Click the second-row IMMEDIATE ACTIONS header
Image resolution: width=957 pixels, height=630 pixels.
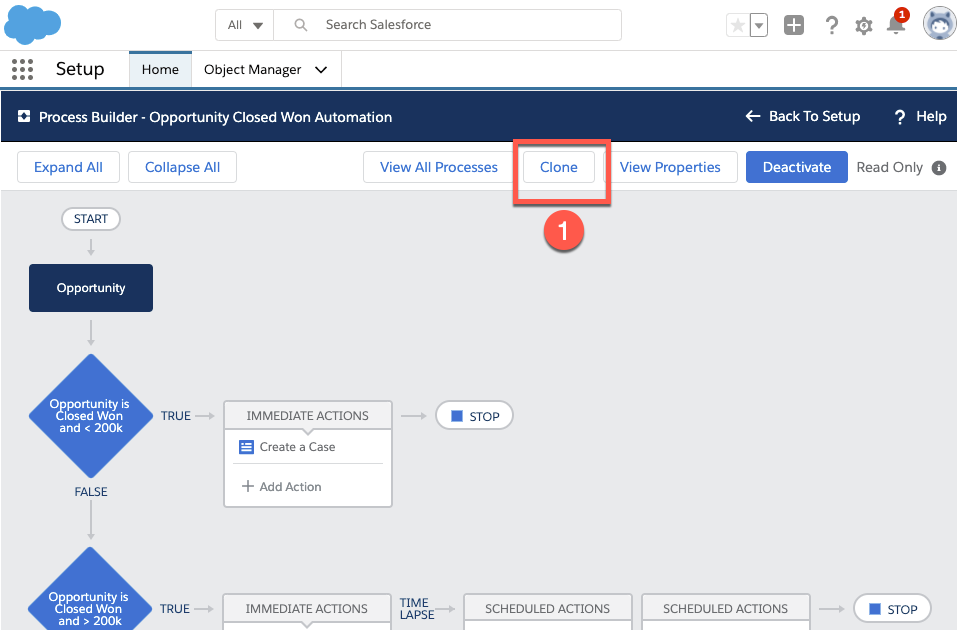point(306,609)
